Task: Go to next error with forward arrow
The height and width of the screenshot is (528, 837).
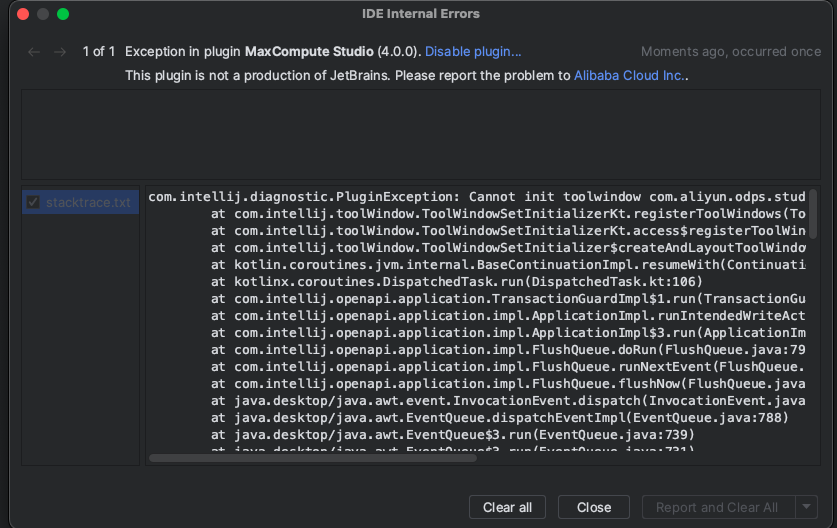Action: 60,52
